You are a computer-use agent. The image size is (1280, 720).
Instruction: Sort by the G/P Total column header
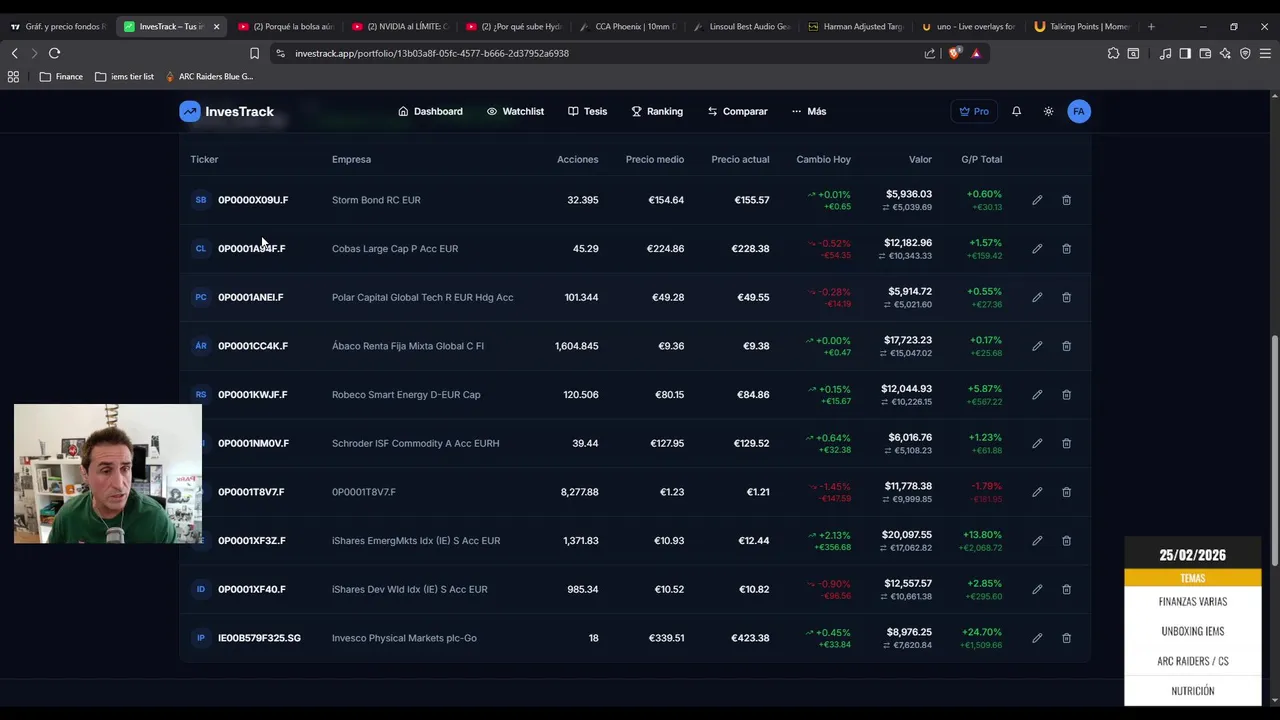click(982, 159)
